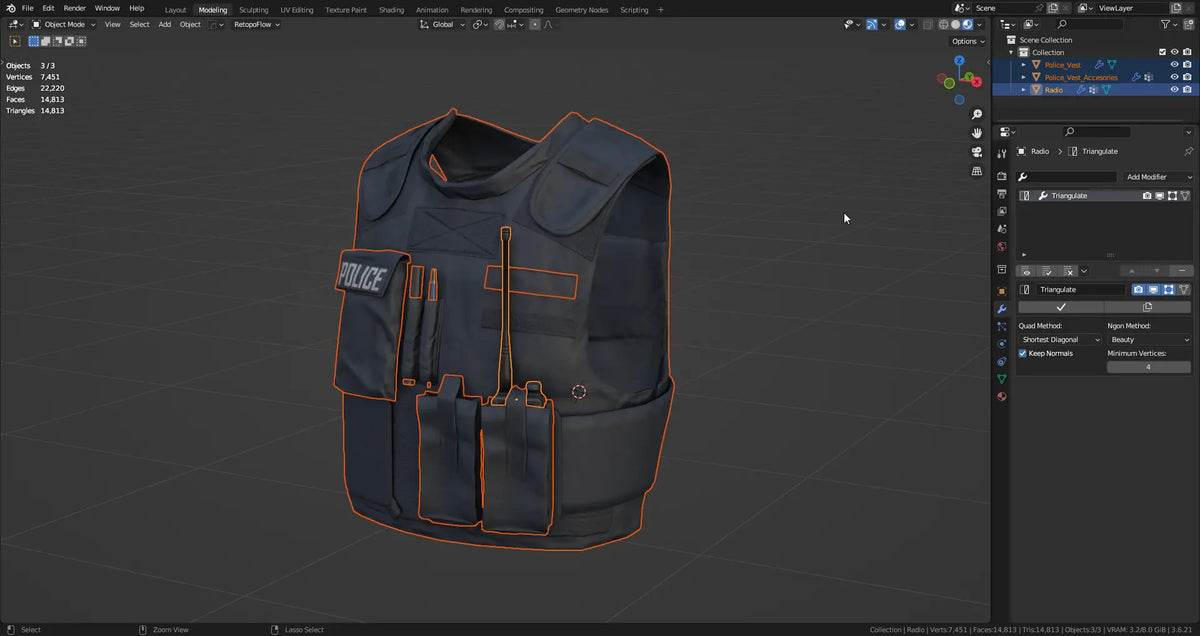
Task: Expand the Radio tree item
Action: tap(1023, 89)
